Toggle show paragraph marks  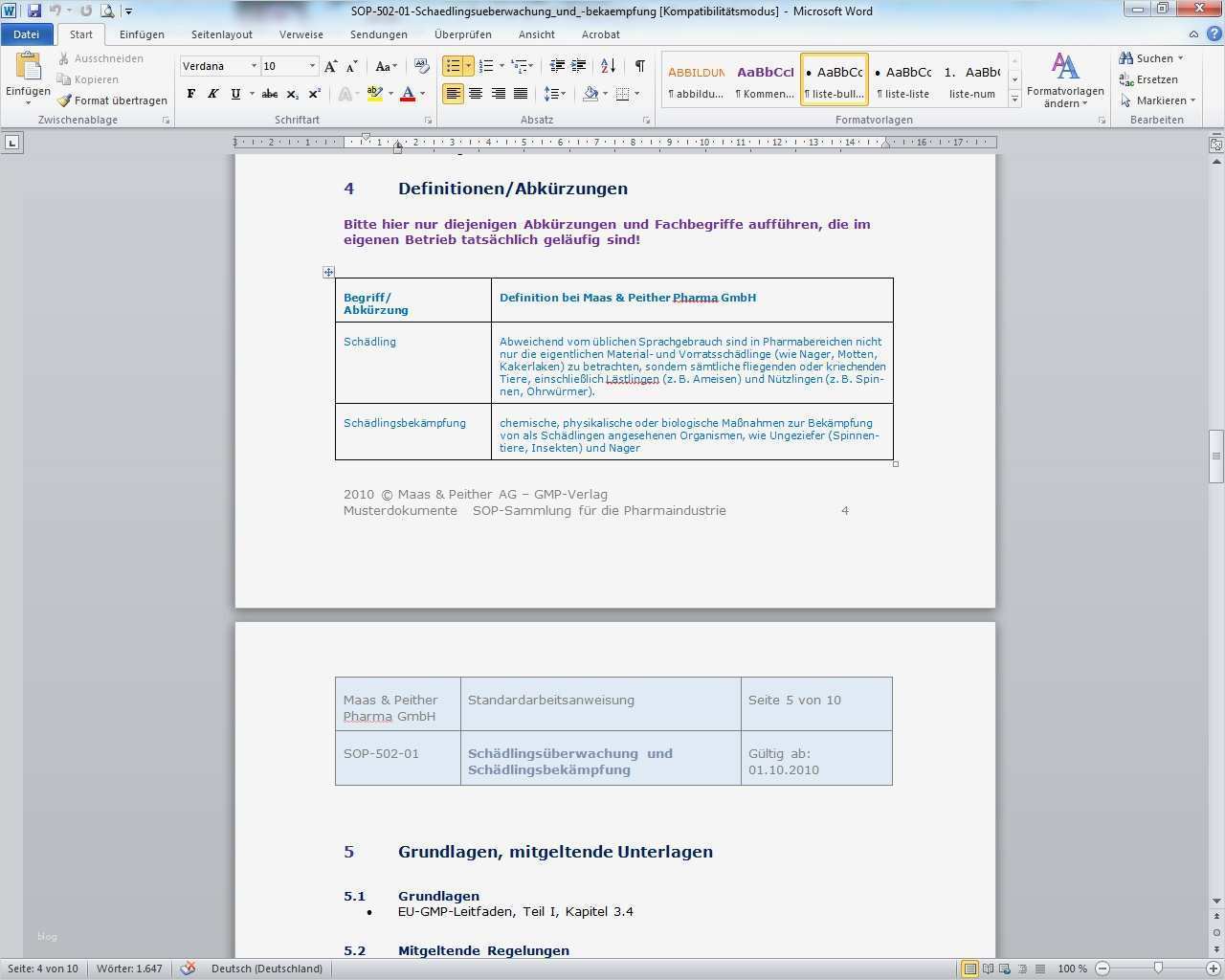click(x=639, y=66)
